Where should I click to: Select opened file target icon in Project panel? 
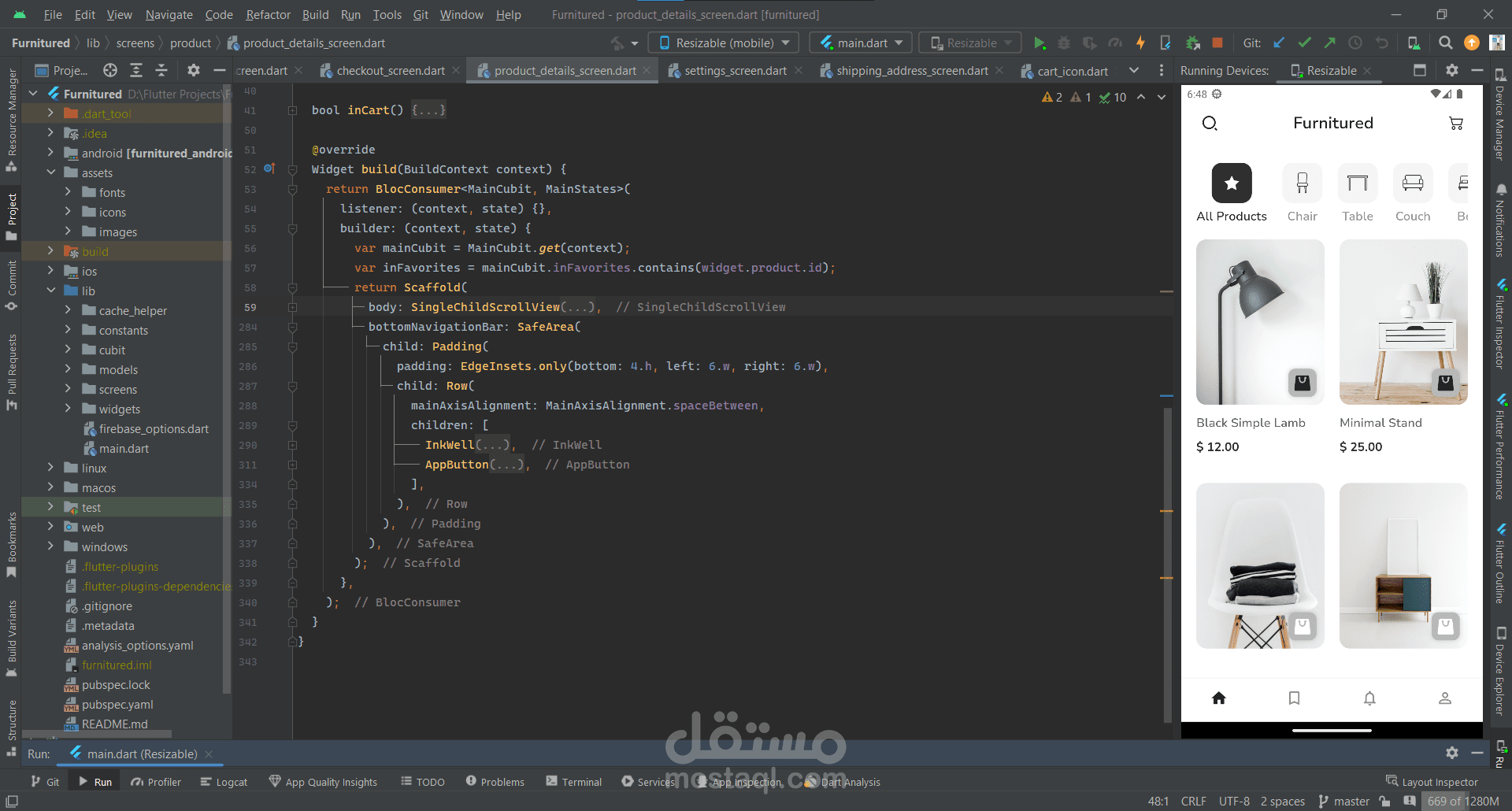[110, 71]
